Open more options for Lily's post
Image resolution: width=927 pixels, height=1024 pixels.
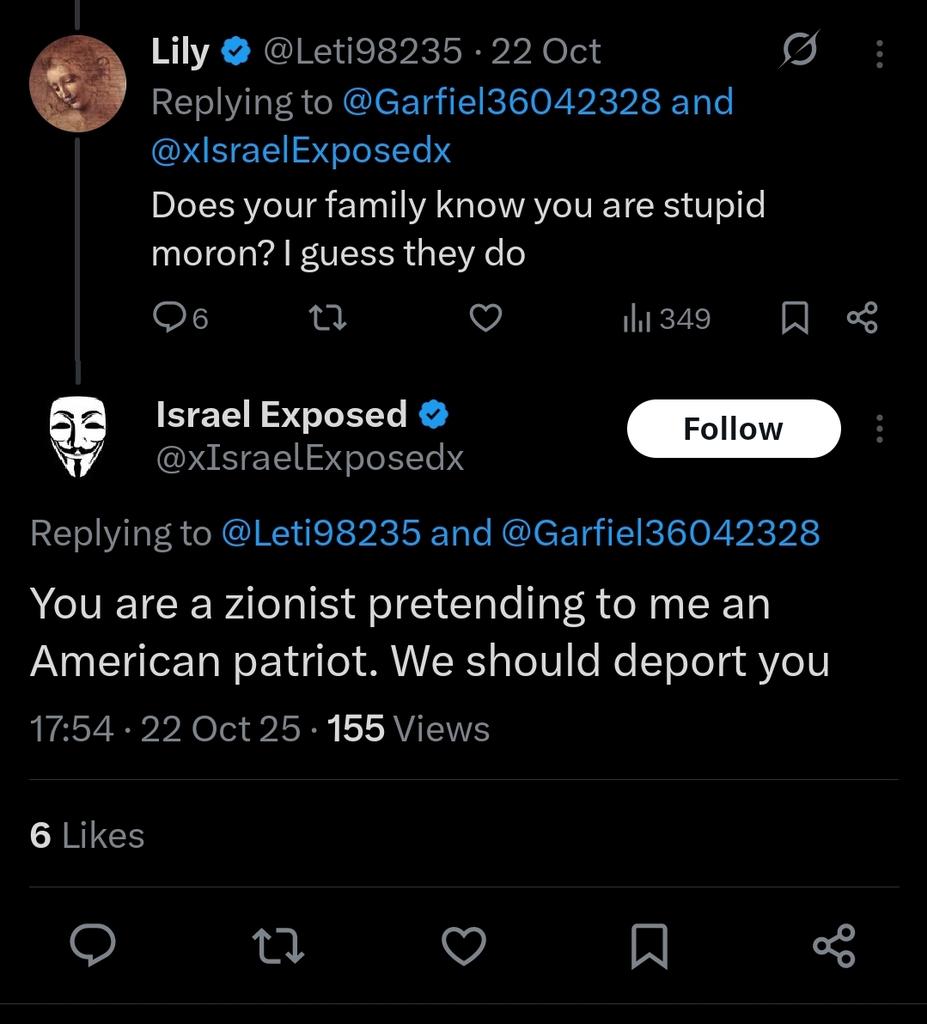coord(879,53)
